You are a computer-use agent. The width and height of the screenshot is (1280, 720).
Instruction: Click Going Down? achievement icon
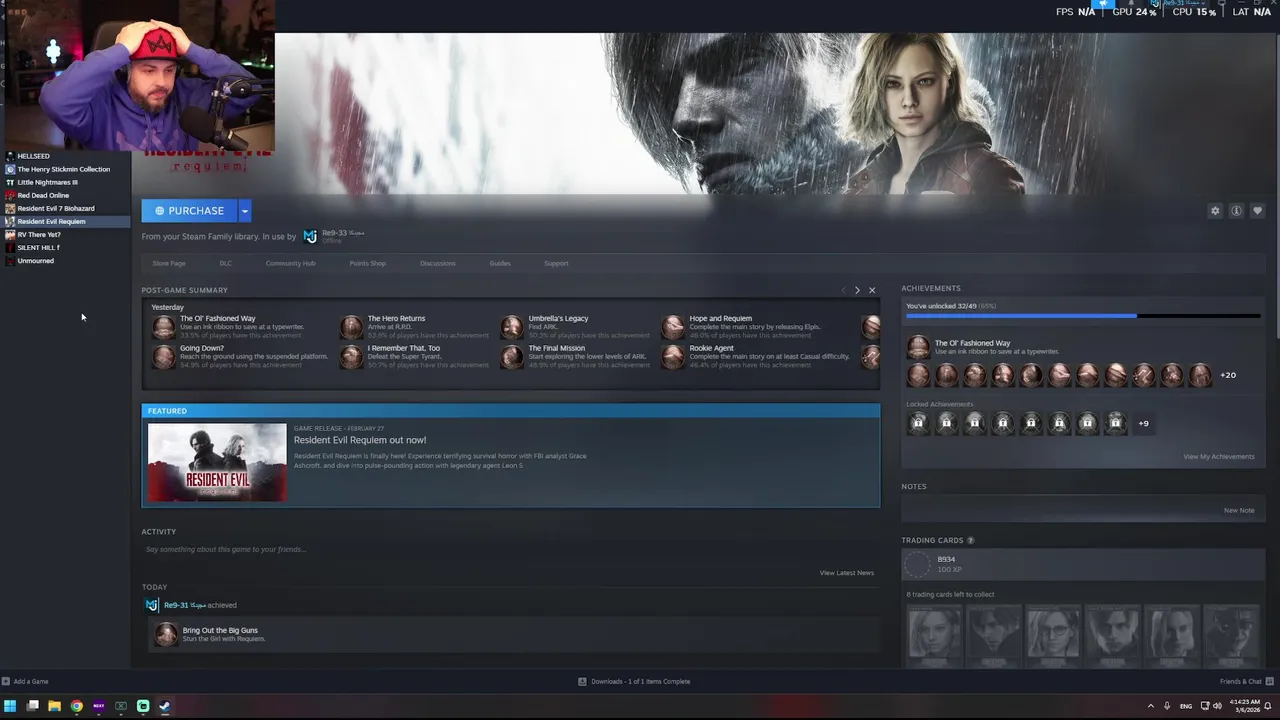pyautogui.click(x=163, y=356)
